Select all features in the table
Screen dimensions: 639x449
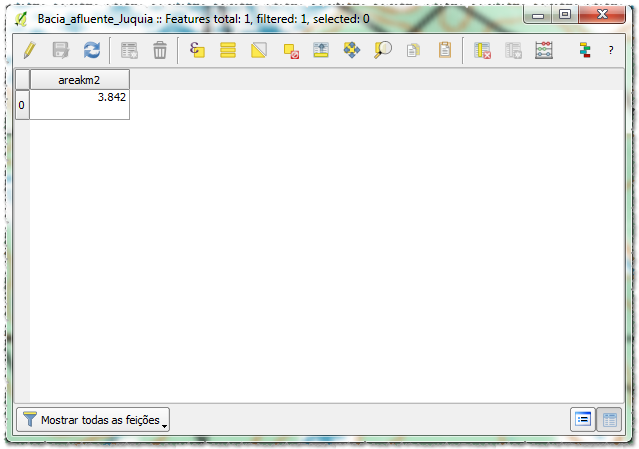click(x=228, y=50)
